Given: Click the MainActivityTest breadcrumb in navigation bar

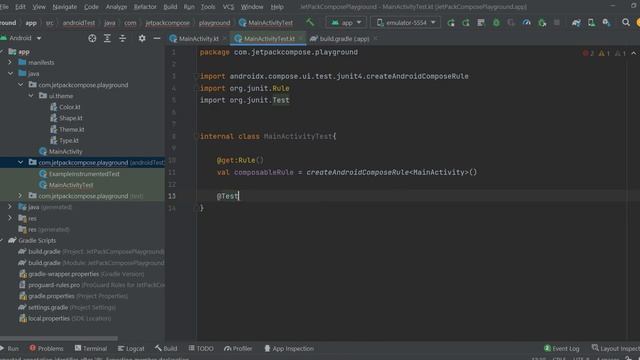Looking at the screenshot, I should (266, 23).
